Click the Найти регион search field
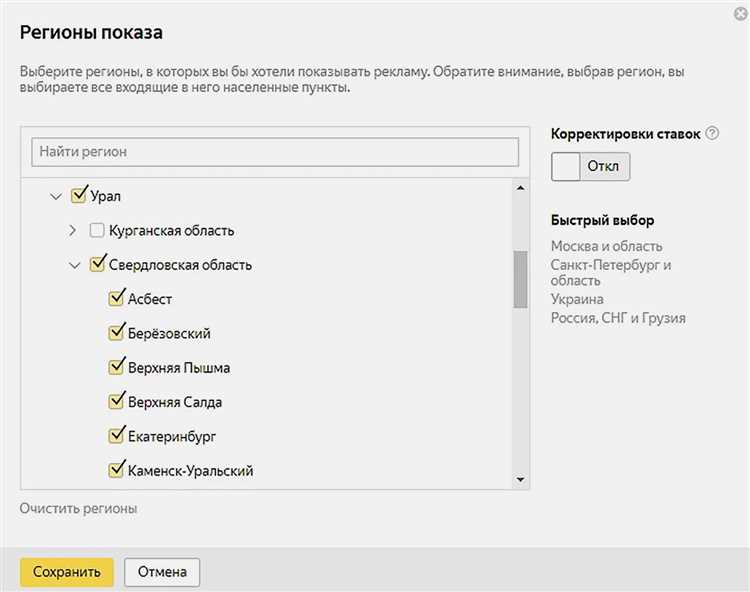Viewport: 750px width, 592px height. tap(275, 152)
